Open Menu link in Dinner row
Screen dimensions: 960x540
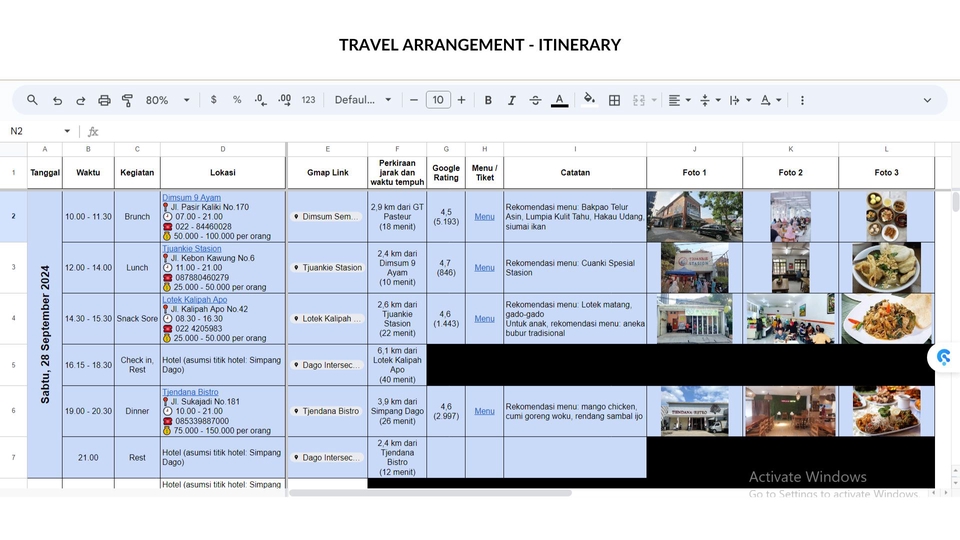(484, 411)
